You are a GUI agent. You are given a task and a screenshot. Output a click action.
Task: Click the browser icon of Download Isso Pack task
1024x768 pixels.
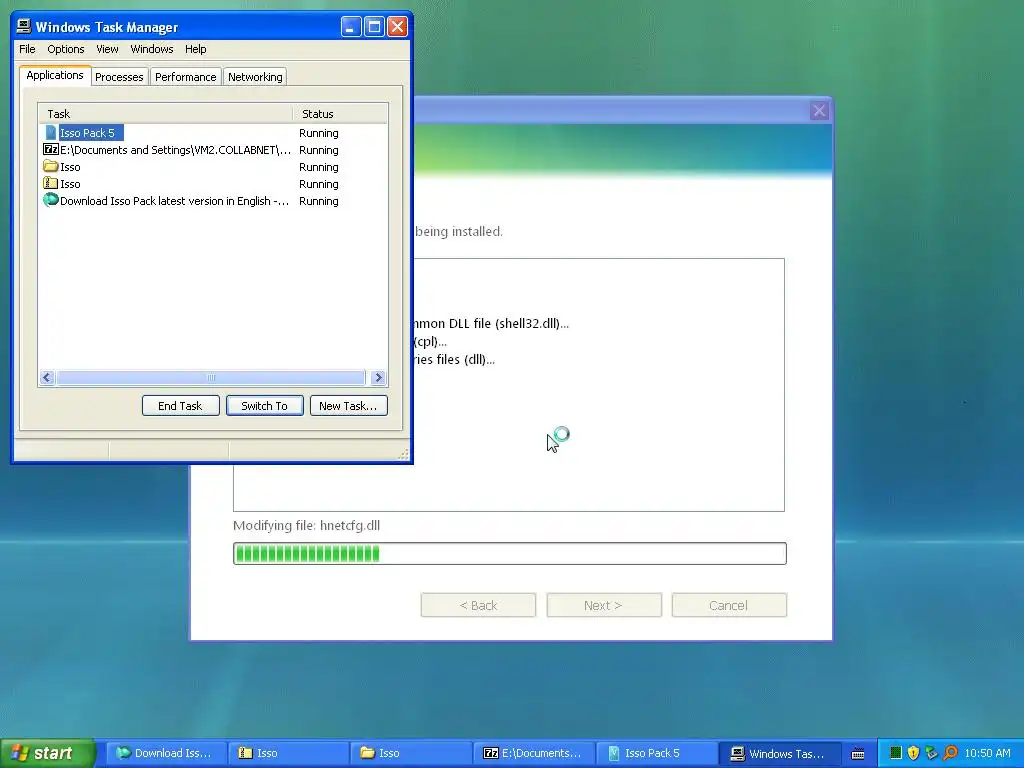[50, 200]
